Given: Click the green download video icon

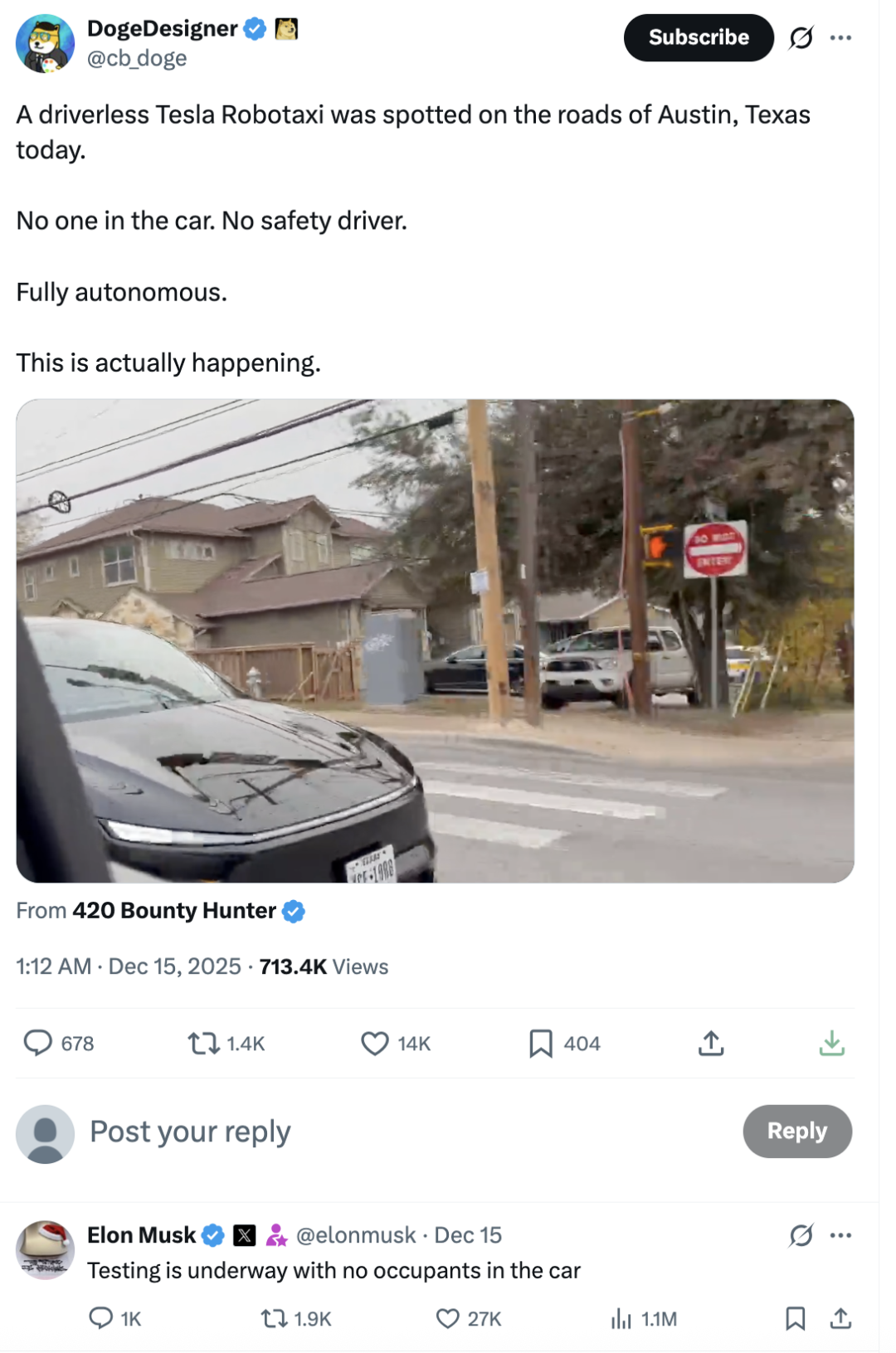Looking at the screenshot, I should click(831, 1043).
